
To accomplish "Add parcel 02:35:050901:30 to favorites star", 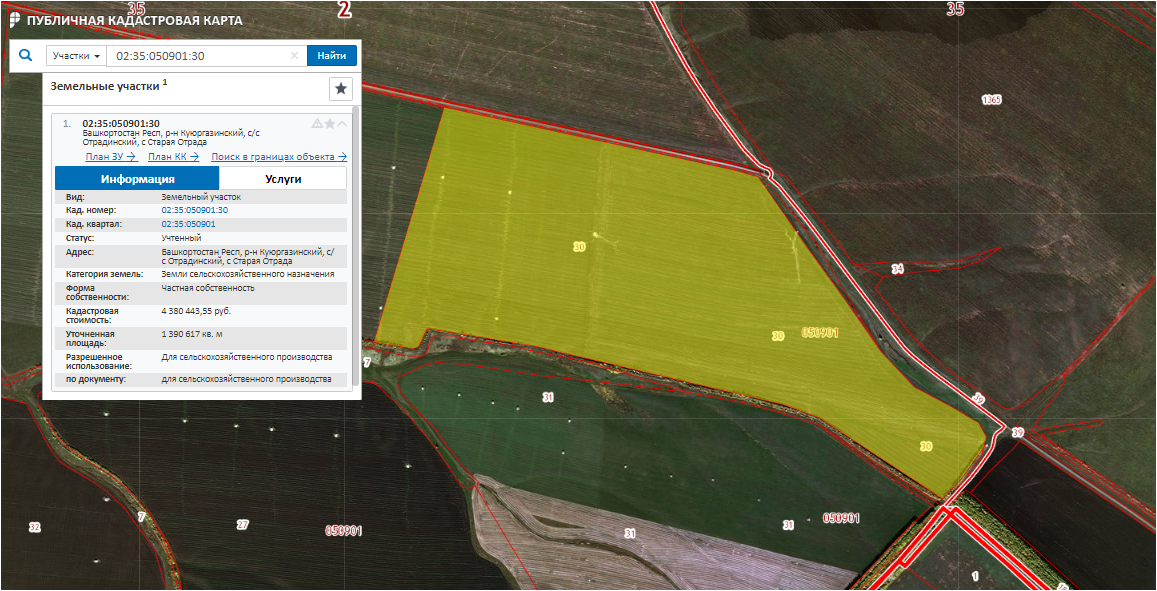I will [x=330, y=124].
